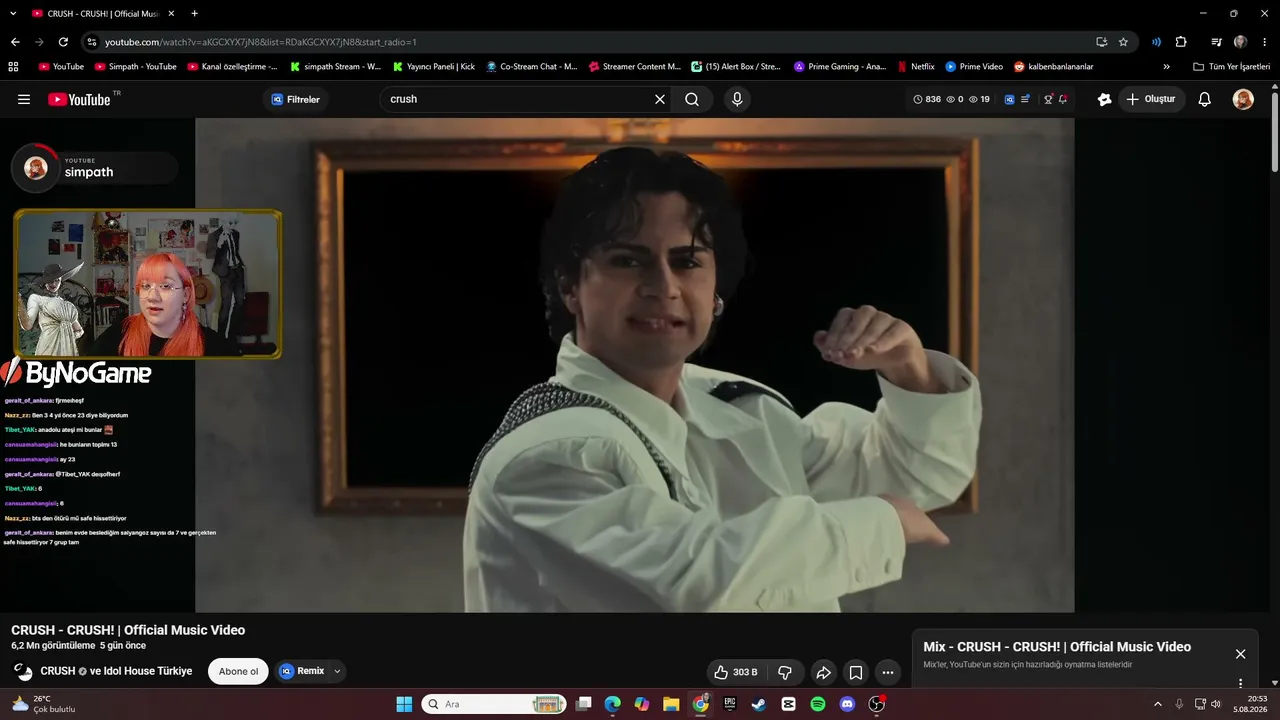Expand the Remix dropdown arrow
The height and width of the screenshot is (720, 1280).
click(x=337, y=671)
